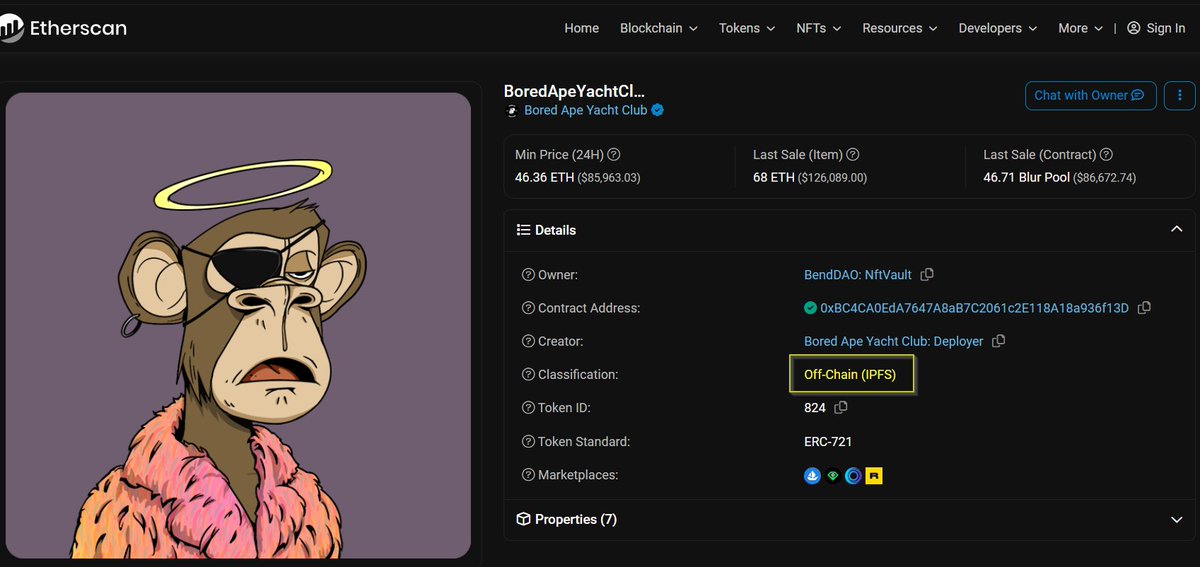Click the Min Price help icon
Screen dimensions: 1200x567
(x=614, y=155)
